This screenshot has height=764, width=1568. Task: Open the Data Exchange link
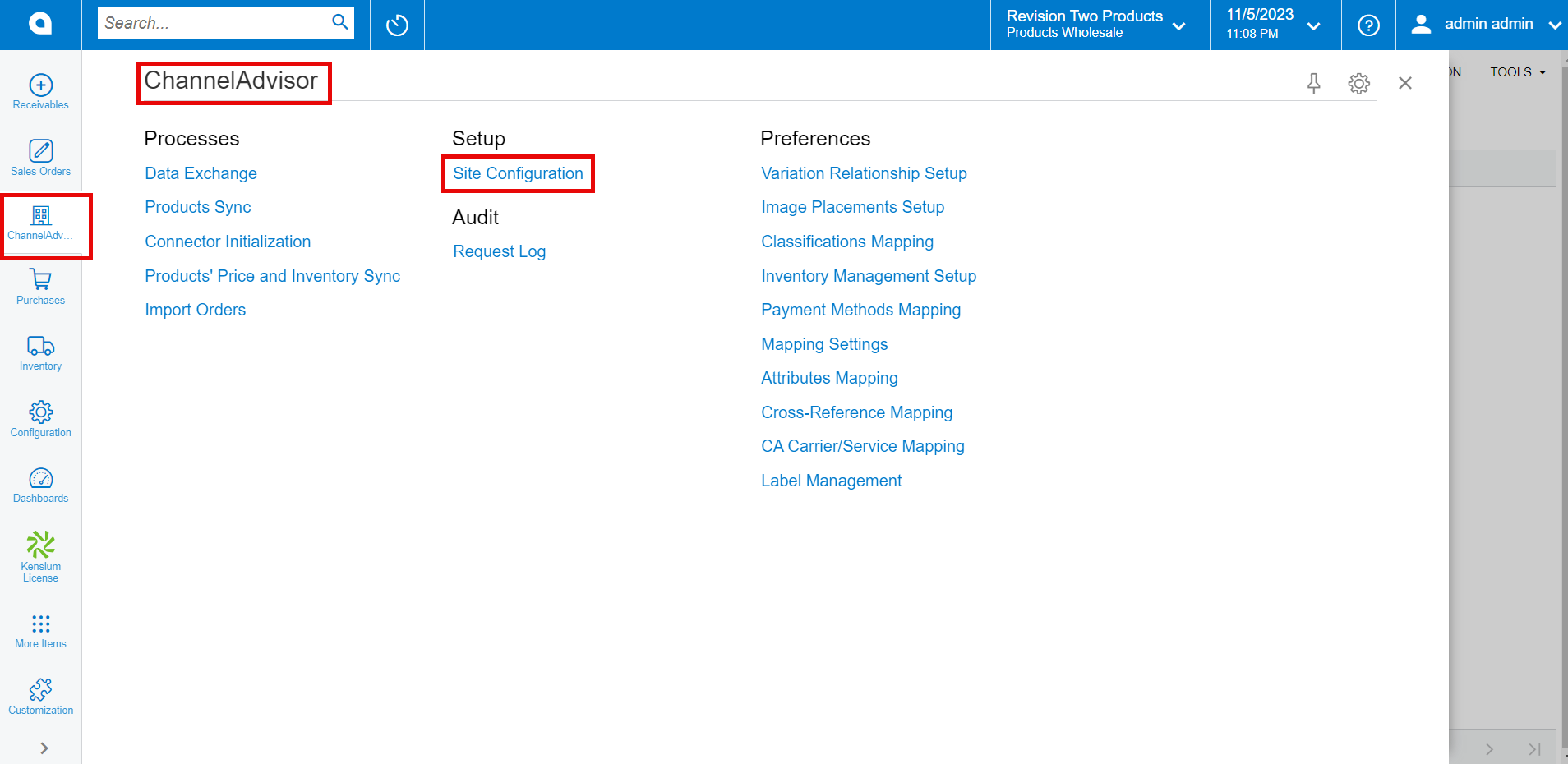[x=201, y=173]
